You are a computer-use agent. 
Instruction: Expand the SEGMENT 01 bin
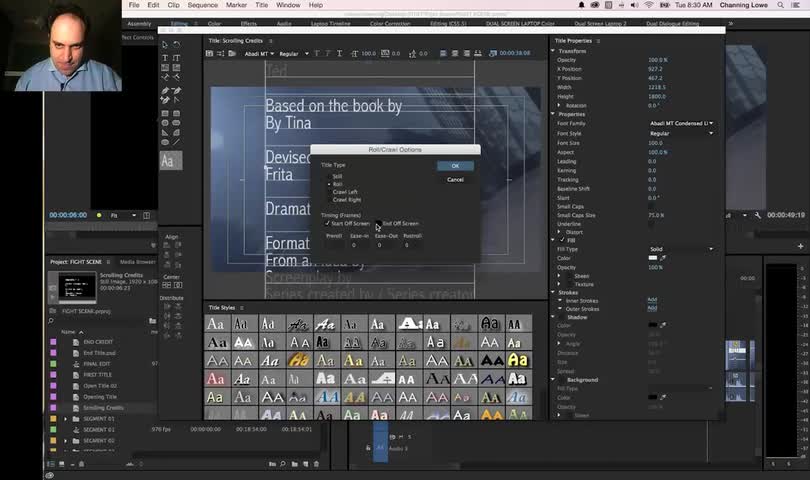[66, 419]
